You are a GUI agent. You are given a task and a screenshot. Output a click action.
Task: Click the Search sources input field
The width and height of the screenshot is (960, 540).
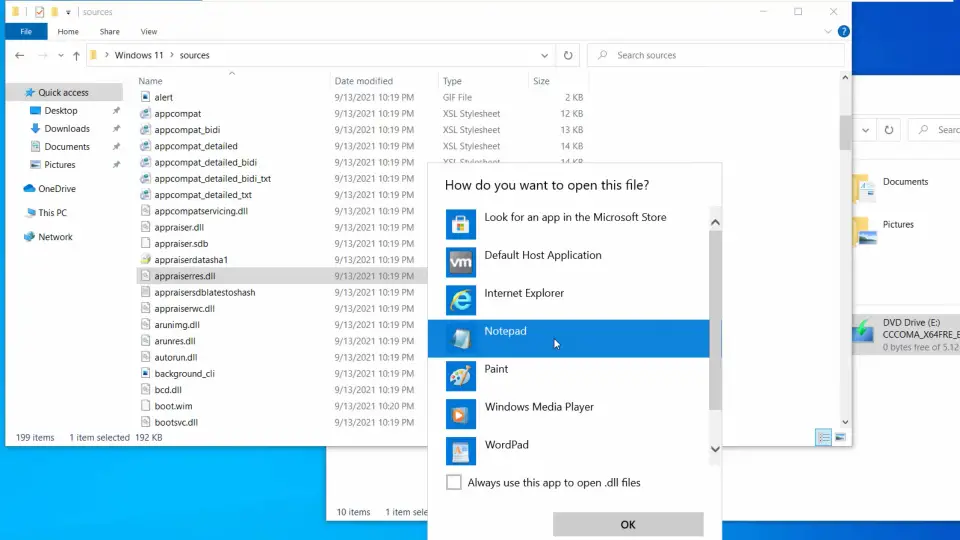[x=715, y=55]
